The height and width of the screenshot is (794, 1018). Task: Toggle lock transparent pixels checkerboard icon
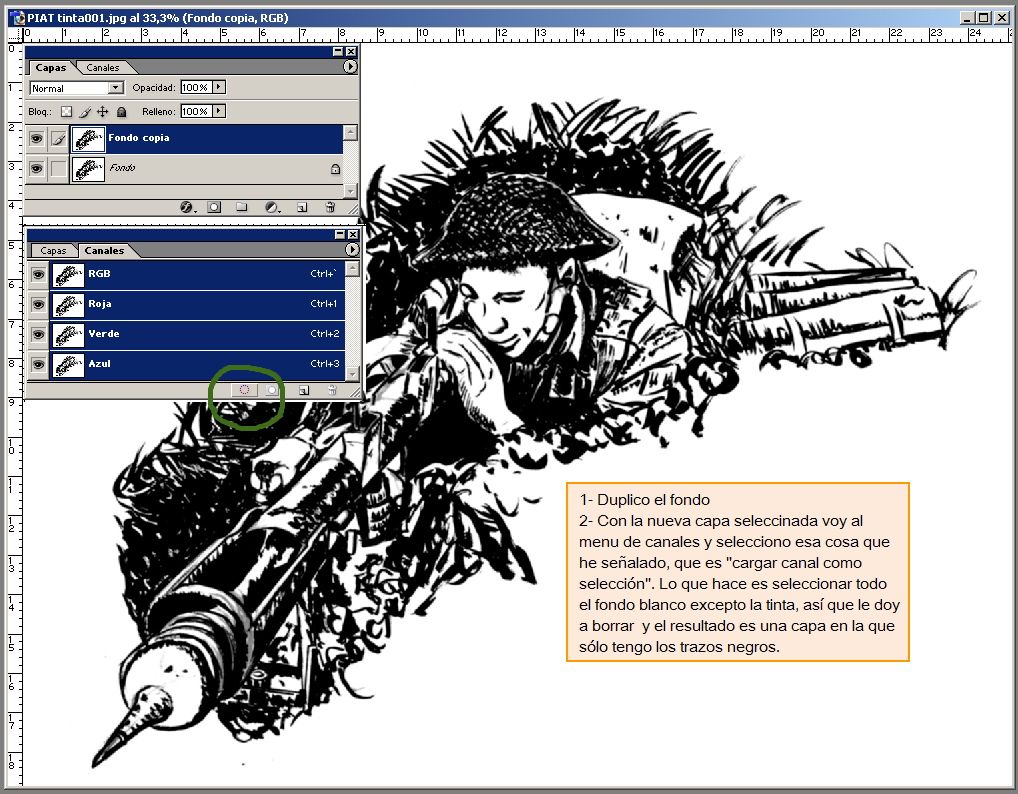coord(66,112)
